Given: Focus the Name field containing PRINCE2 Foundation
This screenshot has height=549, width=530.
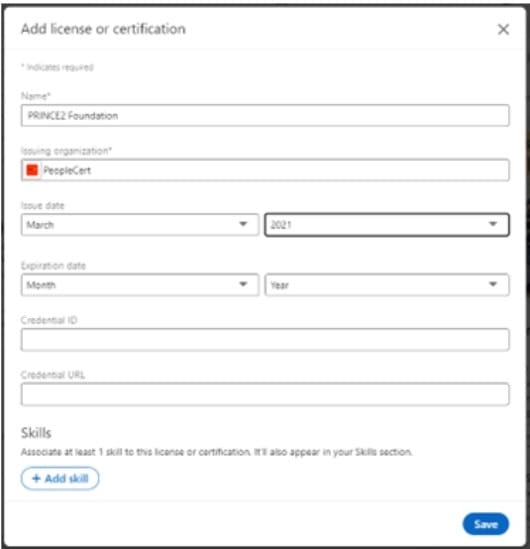Looking at the screenshot, I should [265, 115].
